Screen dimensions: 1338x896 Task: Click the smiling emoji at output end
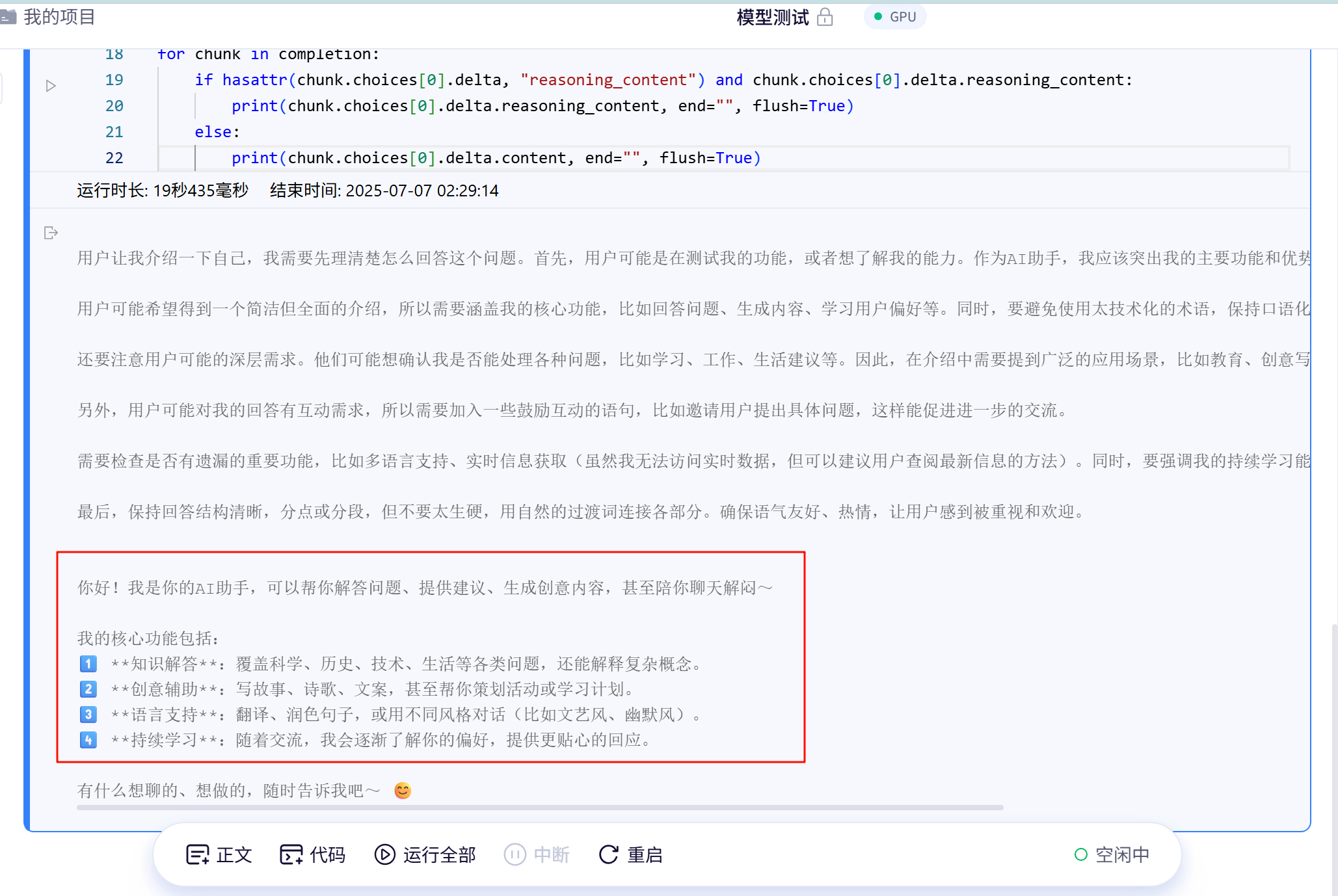pyautogui.click(x=403, y=791)
